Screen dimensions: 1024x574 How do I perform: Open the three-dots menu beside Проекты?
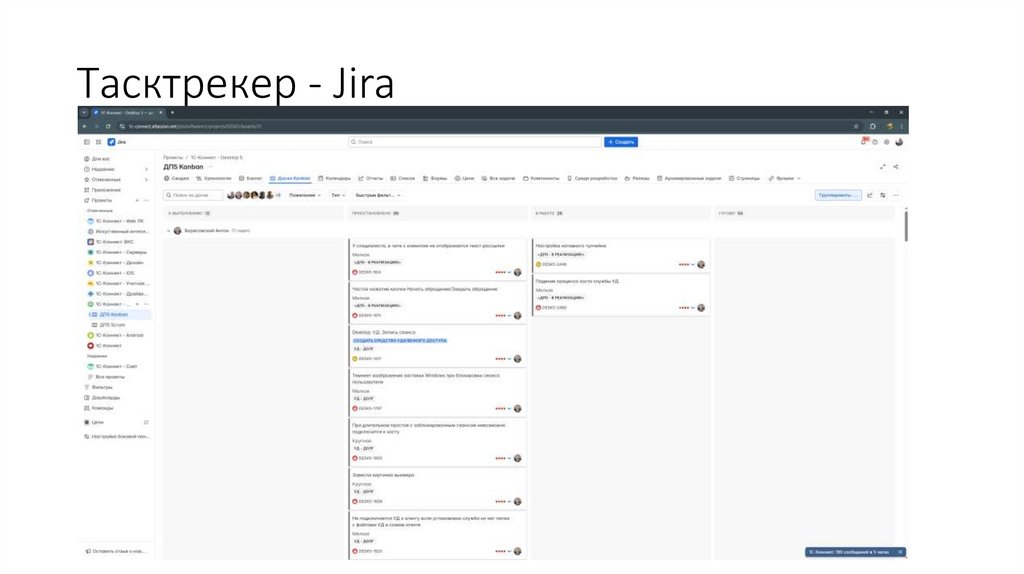(x=146, y=200)
